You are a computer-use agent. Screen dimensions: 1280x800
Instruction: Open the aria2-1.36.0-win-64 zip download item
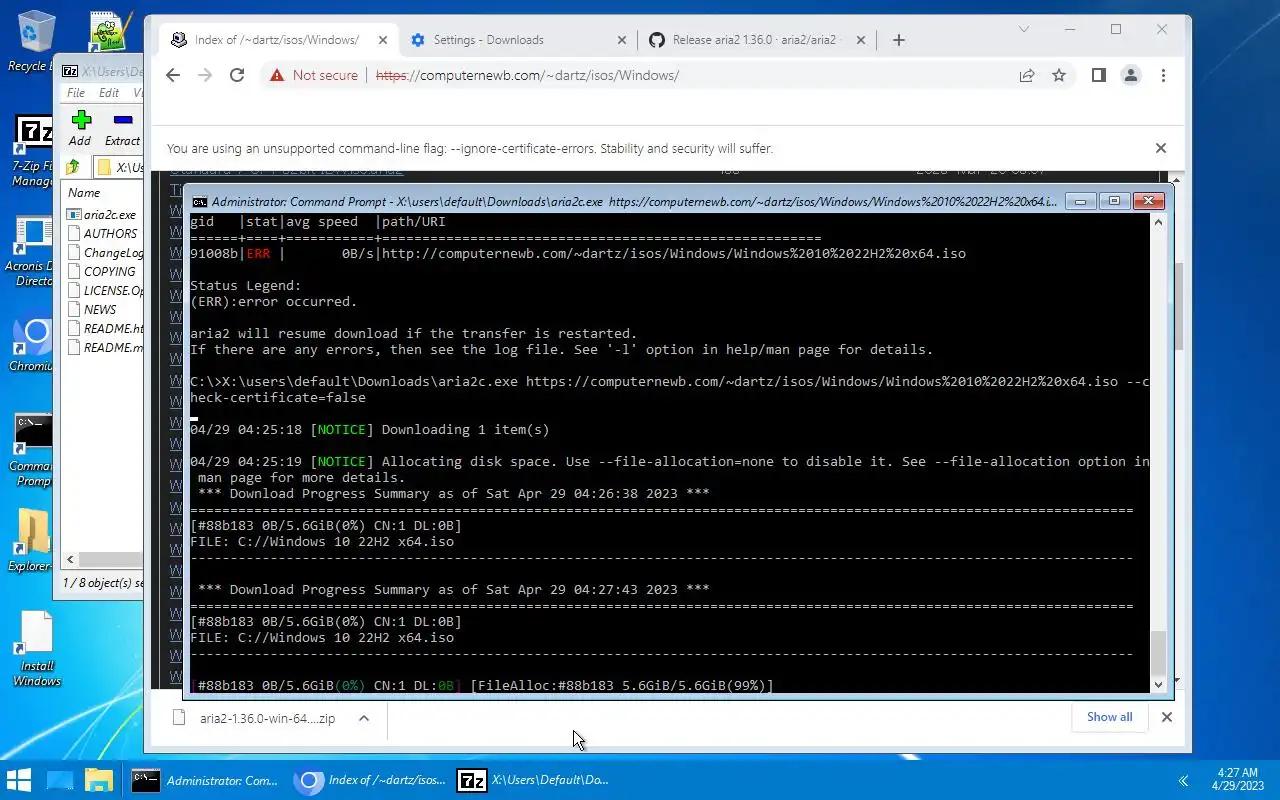pos(255,718)
